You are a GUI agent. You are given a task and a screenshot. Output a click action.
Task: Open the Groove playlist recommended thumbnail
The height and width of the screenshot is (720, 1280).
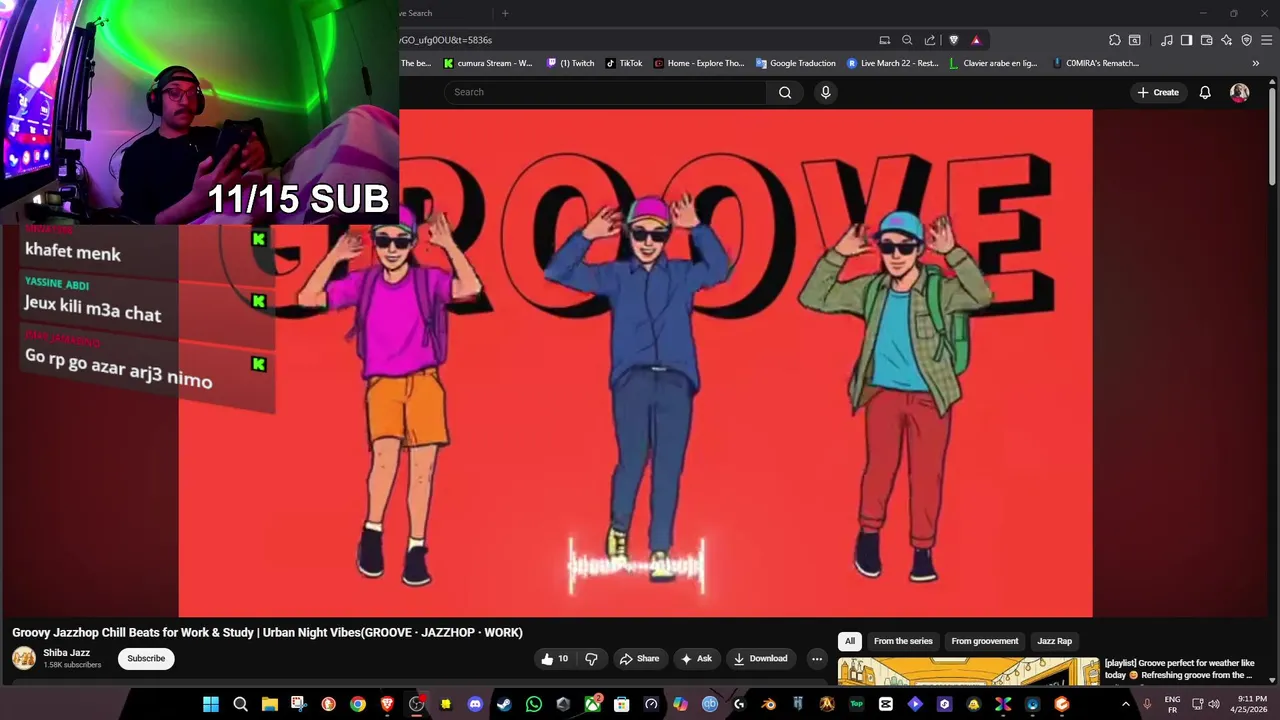tap(968, 670)
